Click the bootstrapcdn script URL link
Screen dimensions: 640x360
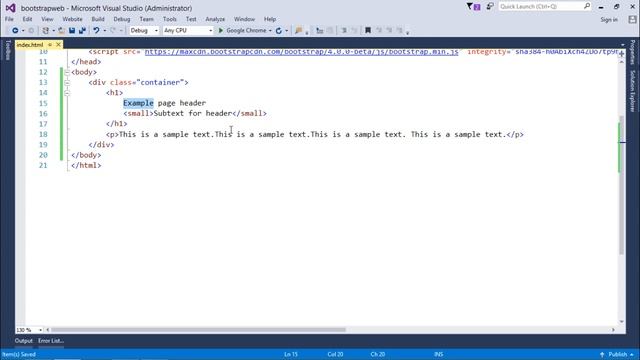(302, 52)
